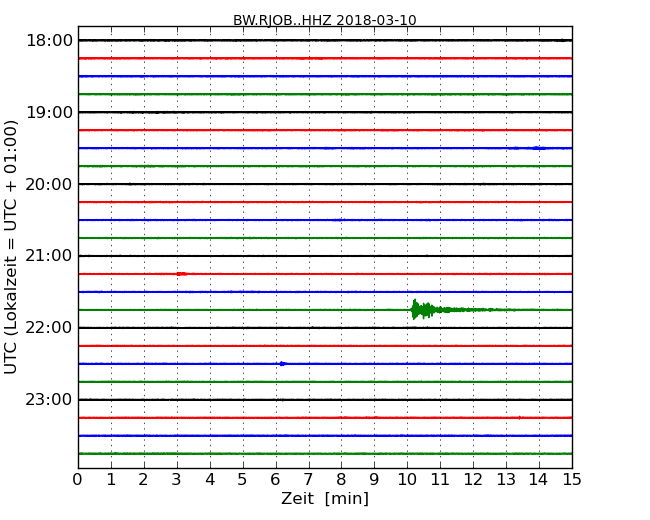Viewport: 650px width, 520px height.
Task: Select the small red blip near minute 3
Action: 182,274
